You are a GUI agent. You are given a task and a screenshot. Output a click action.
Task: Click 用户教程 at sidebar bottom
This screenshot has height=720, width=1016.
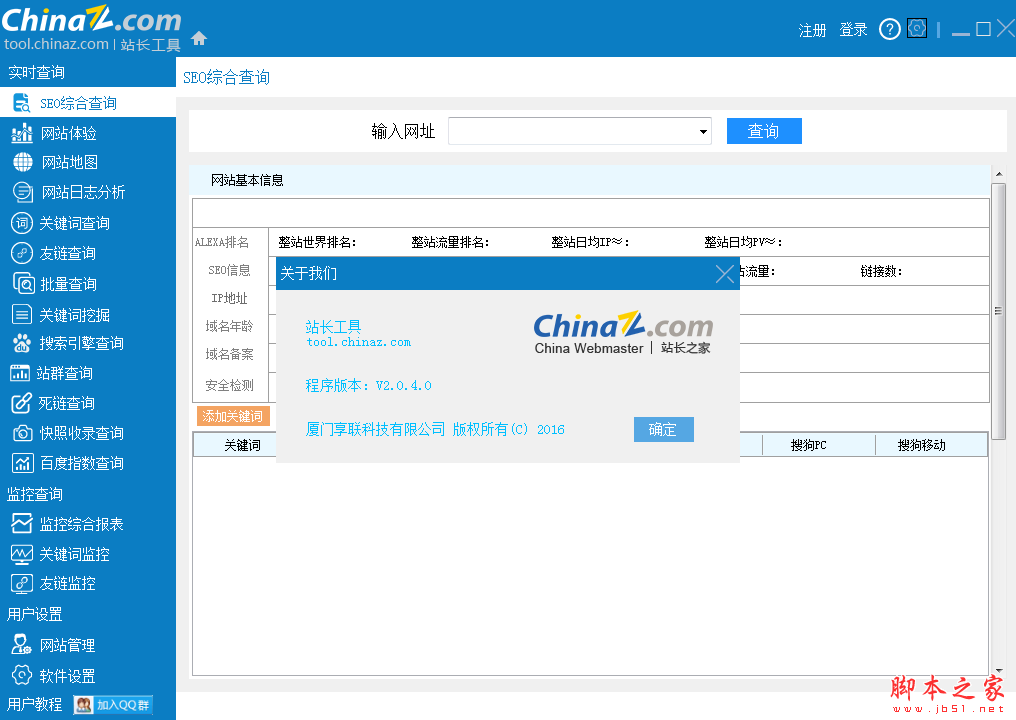[35, 704]
